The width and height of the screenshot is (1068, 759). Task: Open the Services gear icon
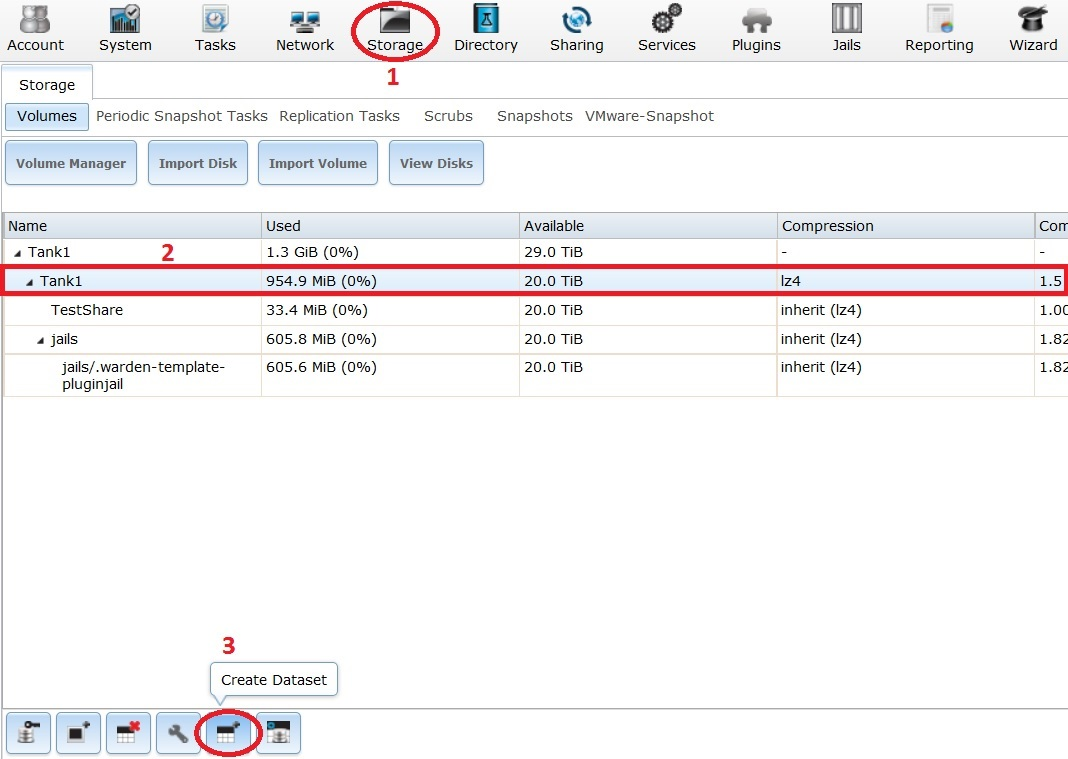coord(666,30)
